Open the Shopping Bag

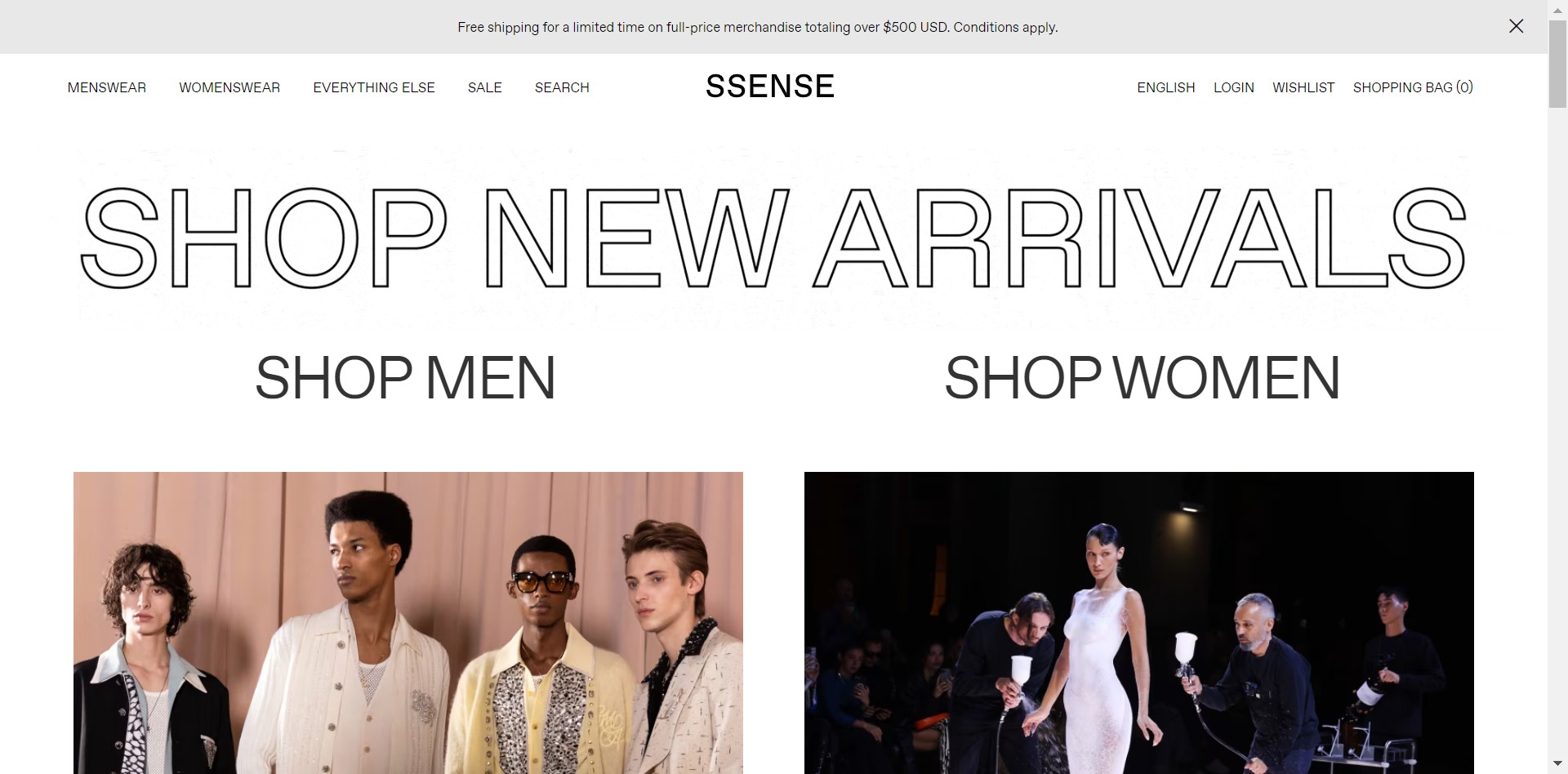pos(1413,87)
